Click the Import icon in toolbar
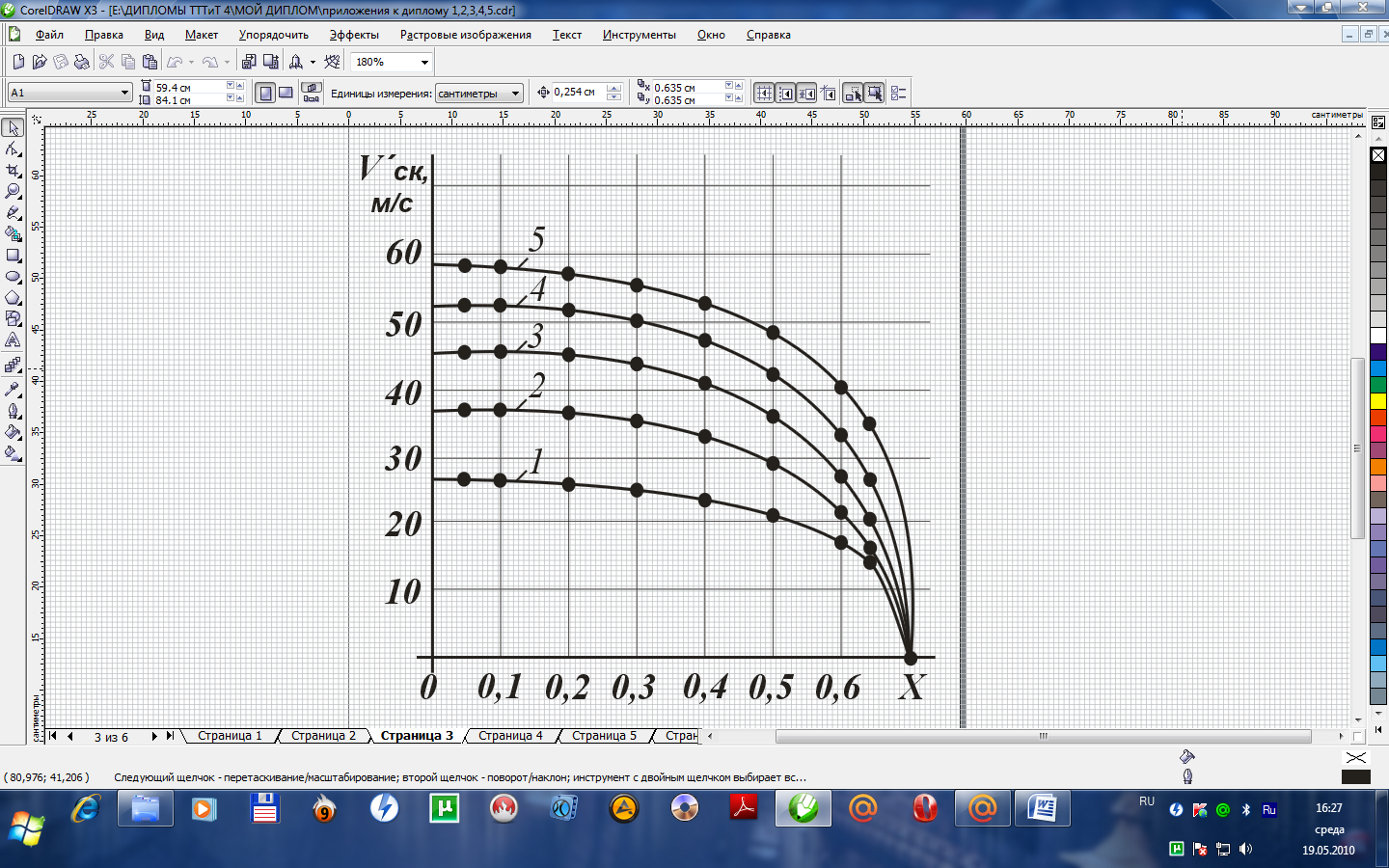Image resolution: width=1389 pixels, height=868 pixels. [x=249, y=62]
